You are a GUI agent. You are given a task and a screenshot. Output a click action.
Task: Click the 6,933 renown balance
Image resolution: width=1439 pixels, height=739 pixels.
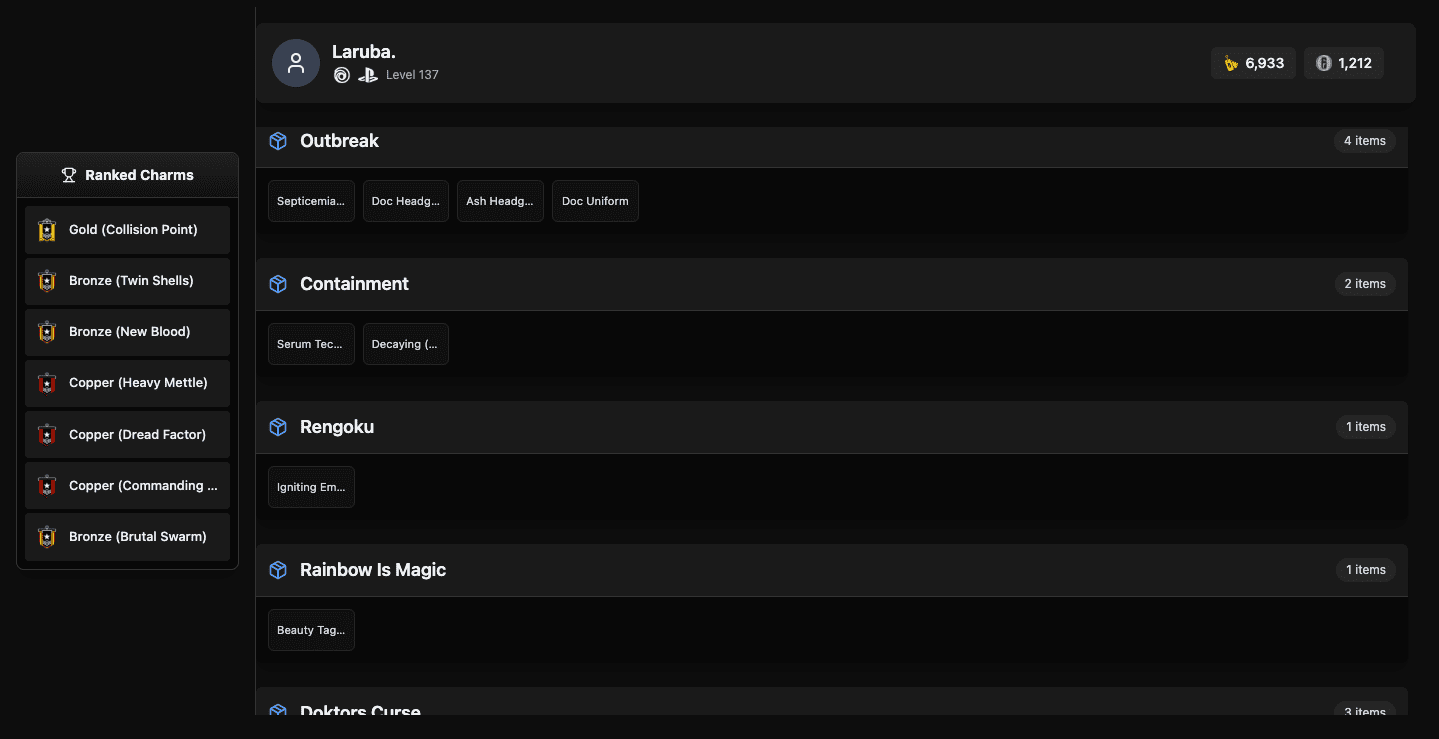click(1254, 63)
